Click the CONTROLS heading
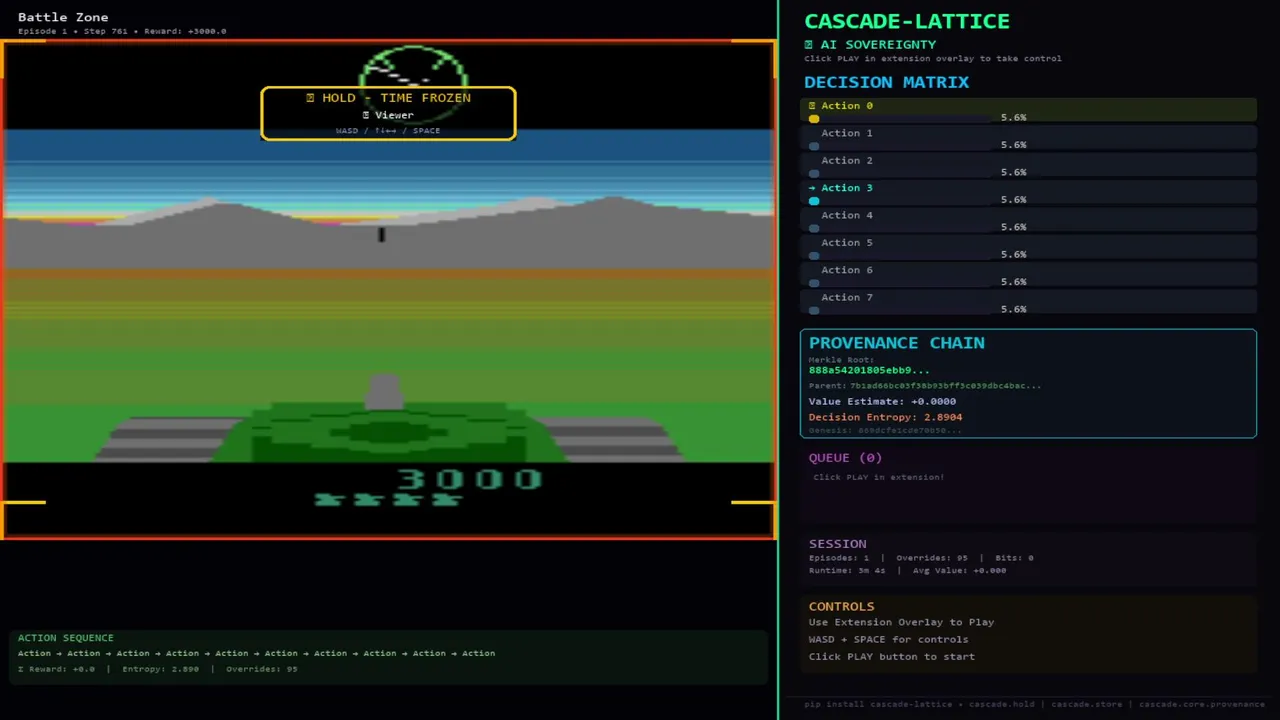The image size is (1280, 720). click(x=842, y=606)
